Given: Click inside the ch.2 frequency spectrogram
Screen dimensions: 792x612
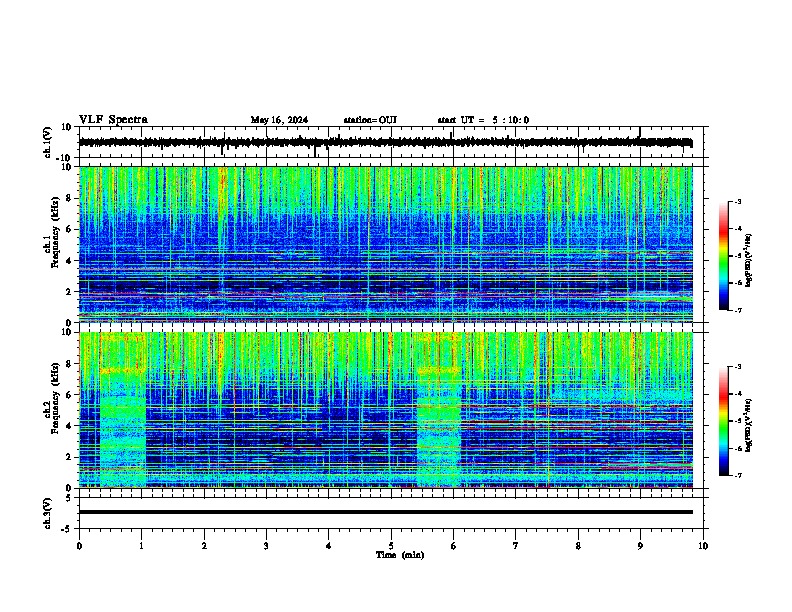Looking at the screenshot, I should tap(386, 410).
